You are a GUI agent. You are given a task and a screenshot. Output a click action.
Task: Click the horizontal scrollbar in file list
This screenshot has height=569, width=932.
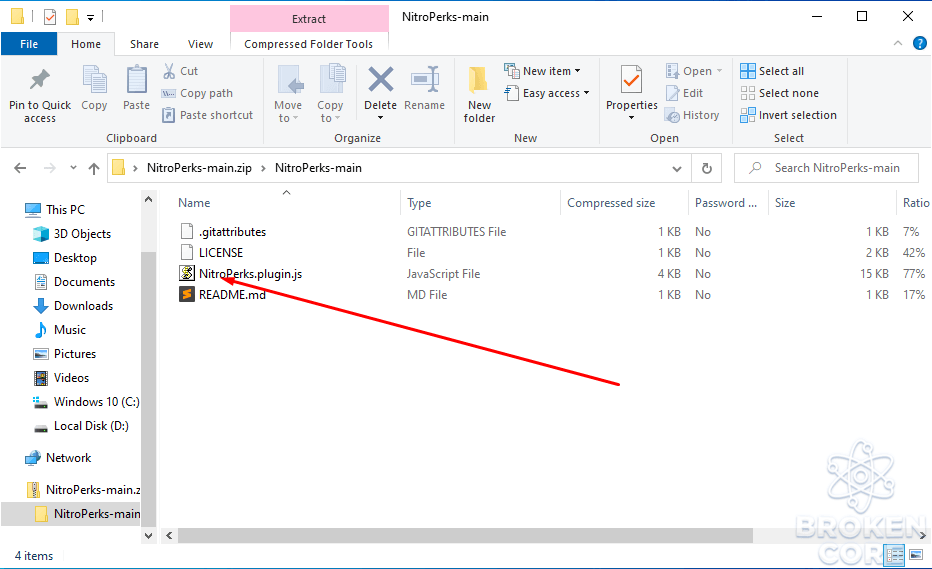click(x=465, y=536)
